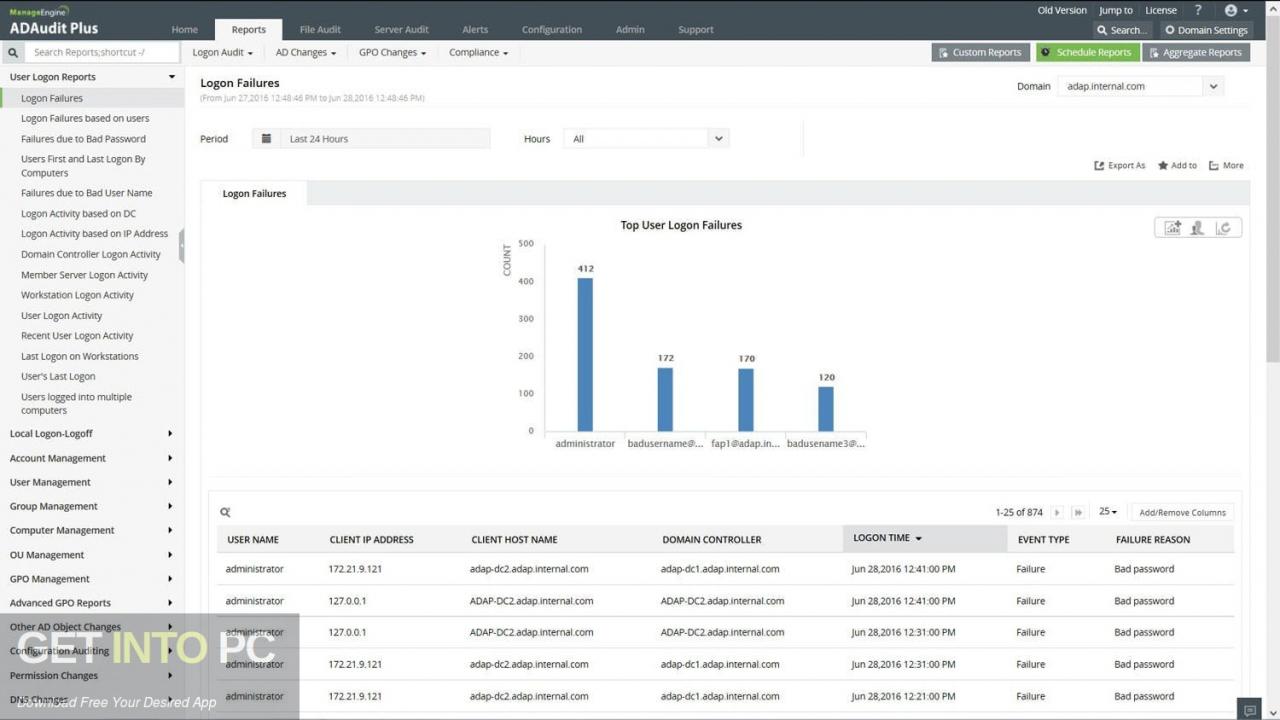Click the top Search button

point(1122,30)
